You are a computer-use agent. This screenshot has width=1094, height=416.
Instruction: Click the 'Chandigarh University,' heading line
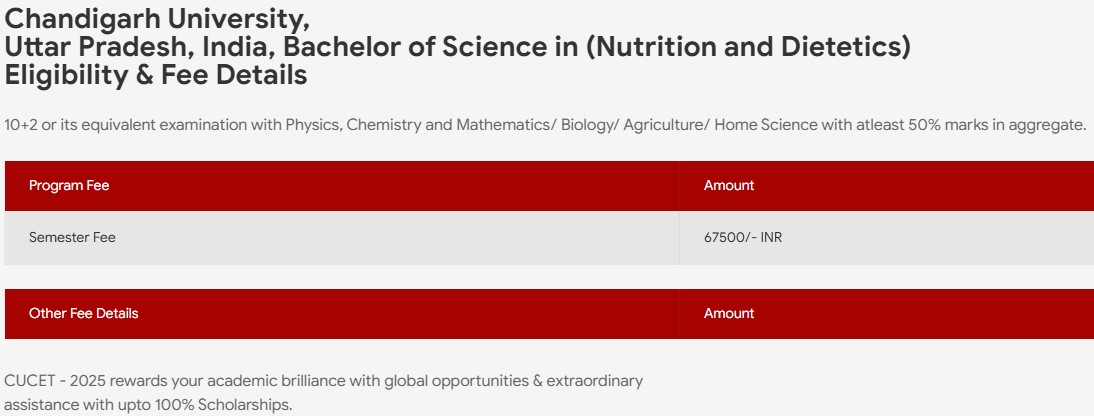point(157,17)
